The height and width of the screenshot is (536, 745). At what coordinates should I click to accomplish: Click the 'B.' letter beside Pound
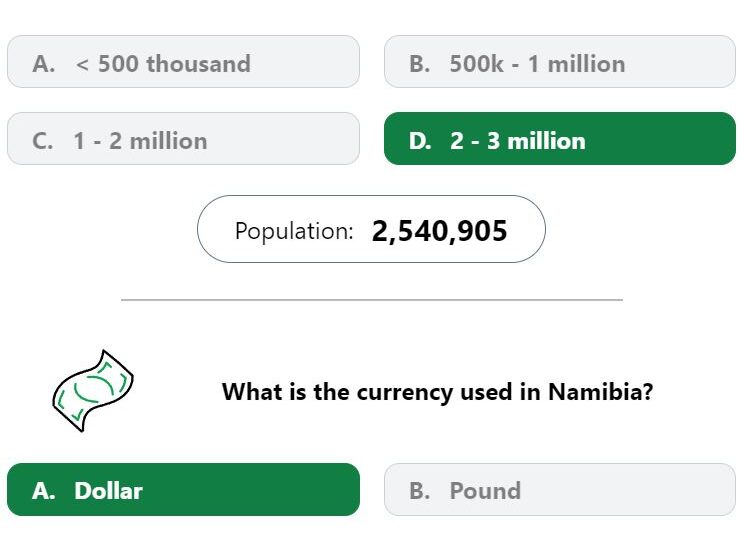(x=420, y=491)
